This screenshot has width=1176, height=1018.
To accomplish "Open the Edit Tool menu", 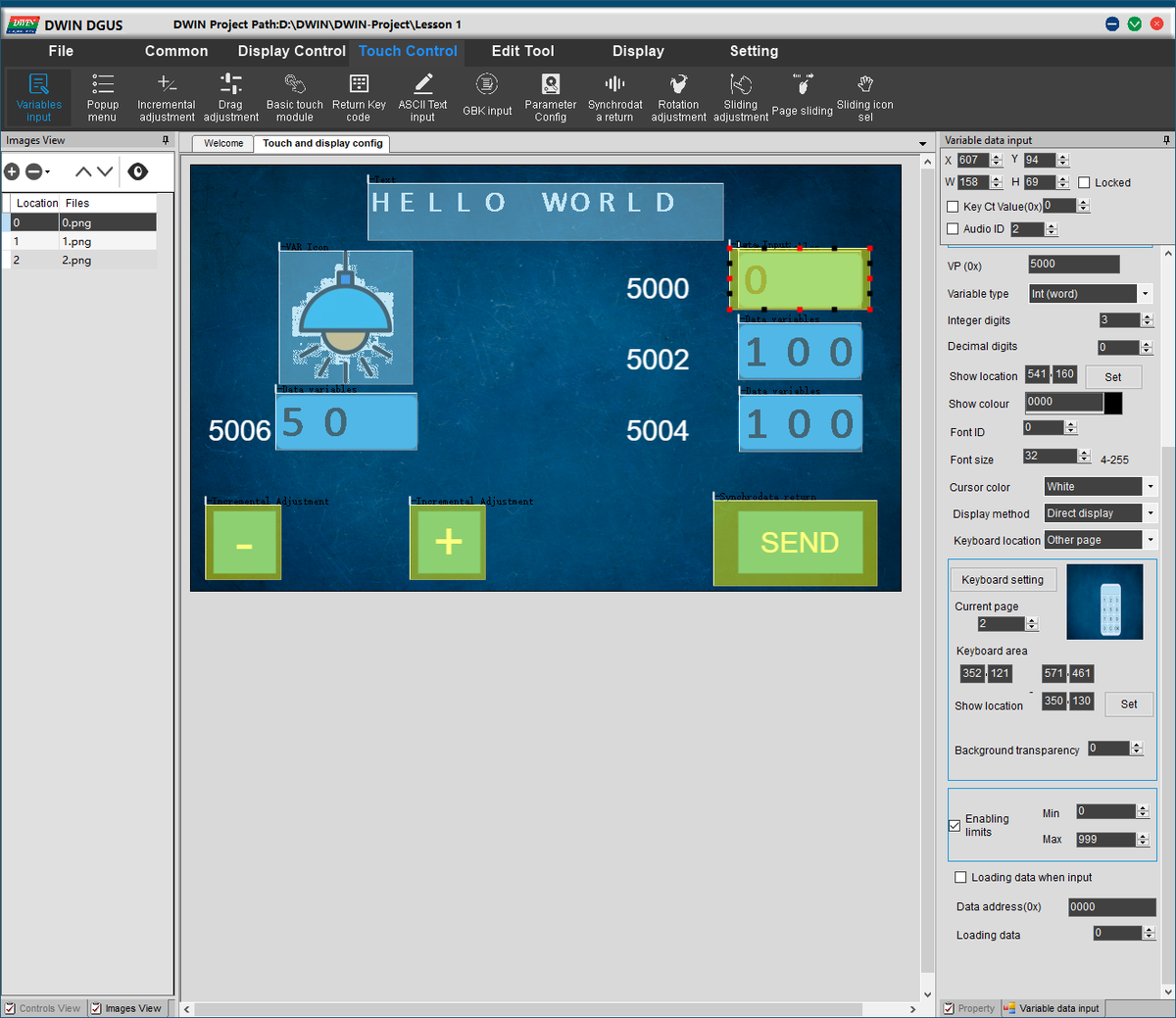I will (x=522, y=51).
